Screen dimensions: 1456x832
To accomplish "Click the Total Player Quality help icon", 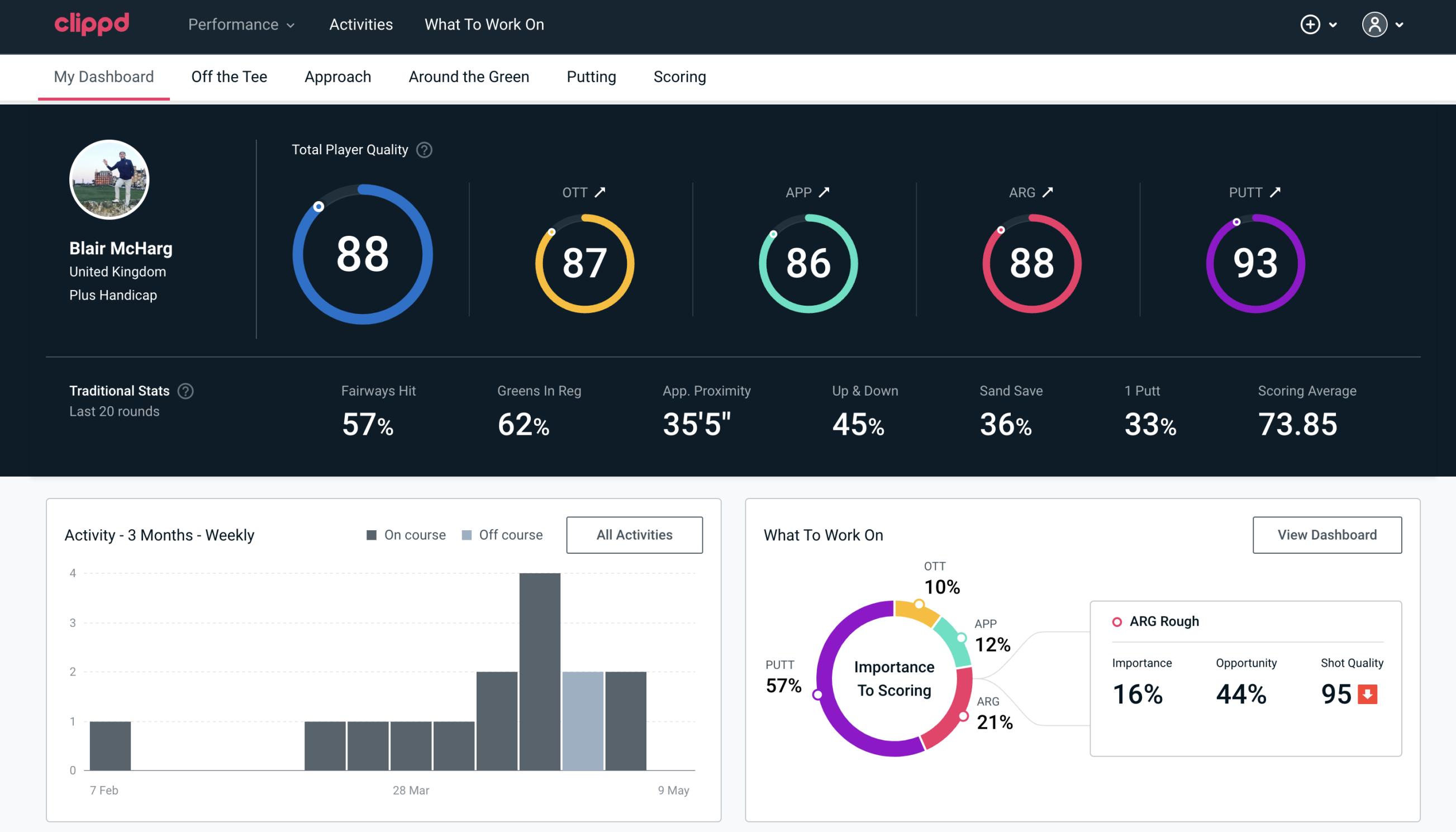I will tap(422, 149).
